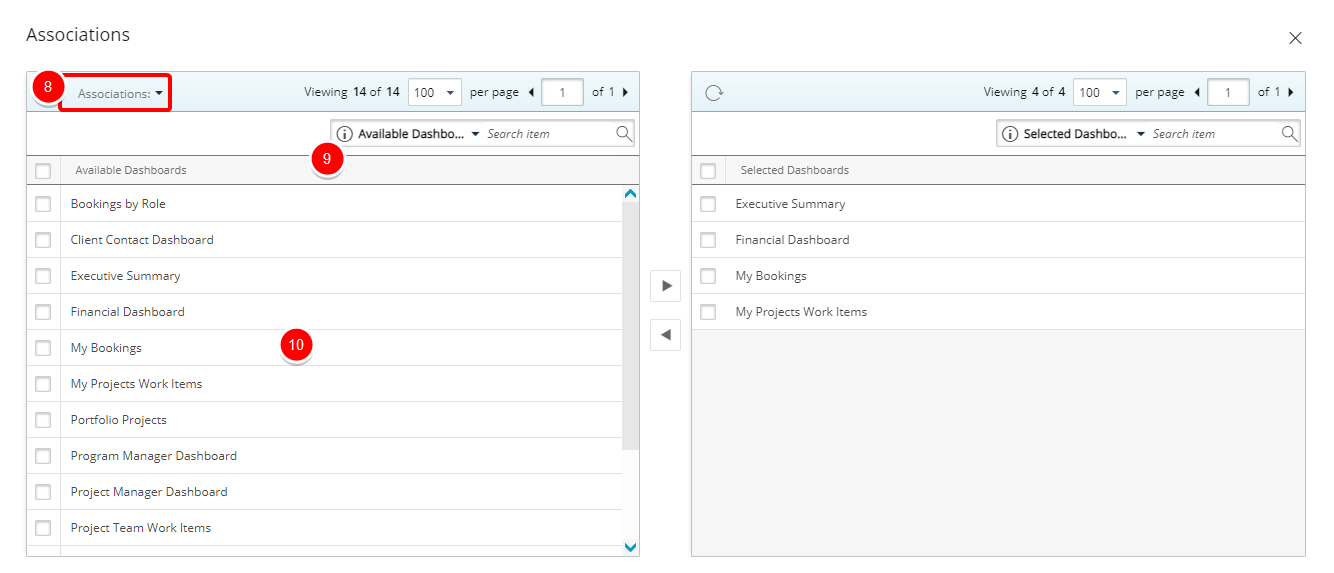
Task: Go to previous page in right panel
Action: (x=1197, y=92)
